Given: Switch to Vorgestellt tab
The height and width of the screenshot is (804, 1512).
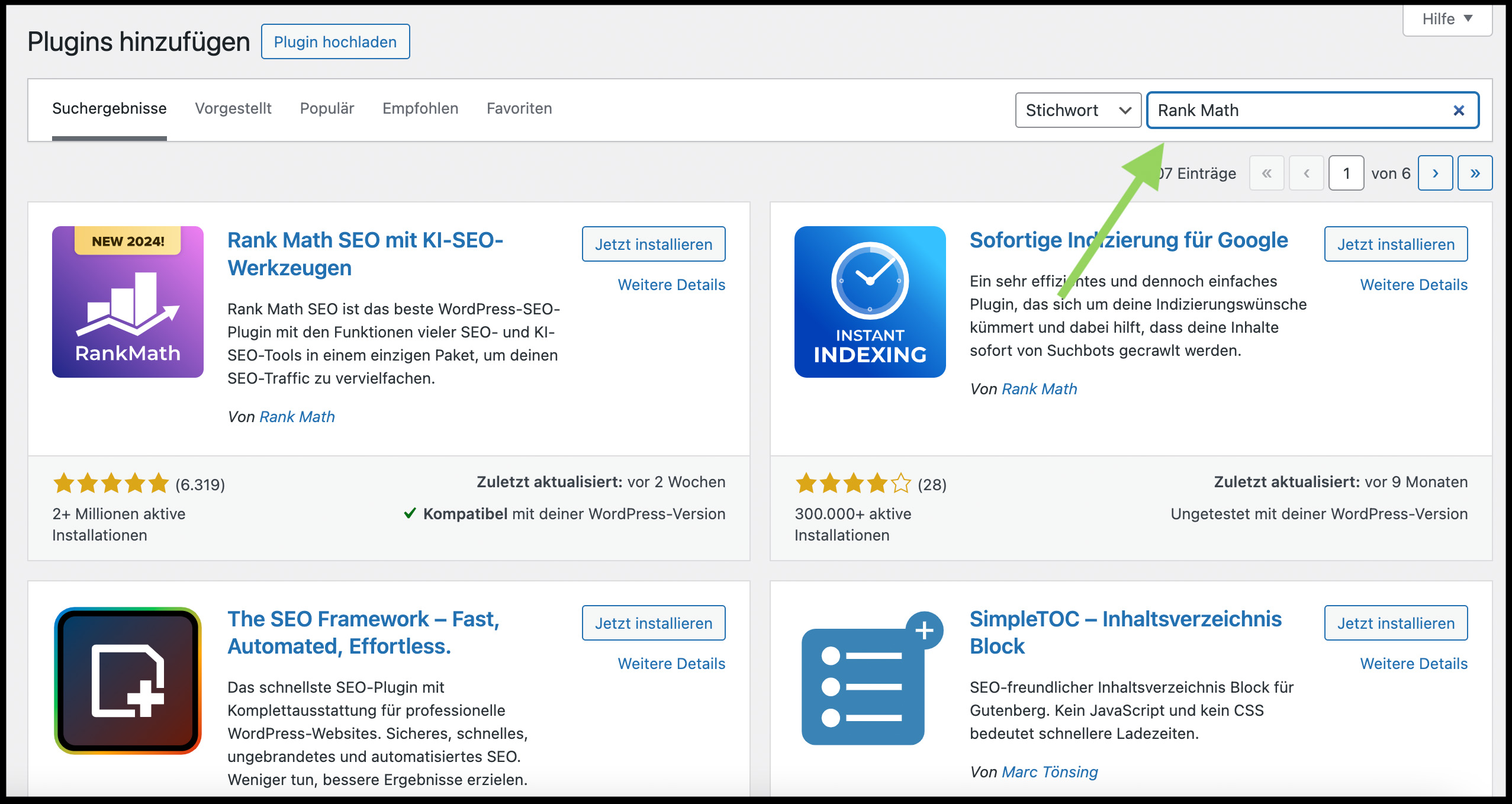Looking at the screenshot, I should click(233, 108).
